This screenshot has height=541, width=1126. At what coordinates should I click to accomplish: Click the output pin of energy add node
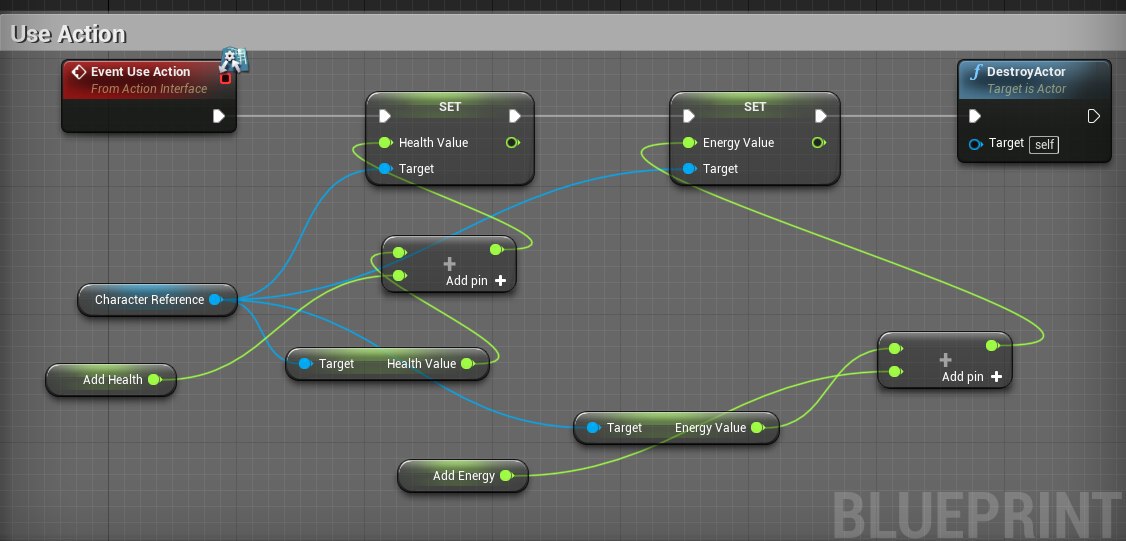[x=992, y=346]
